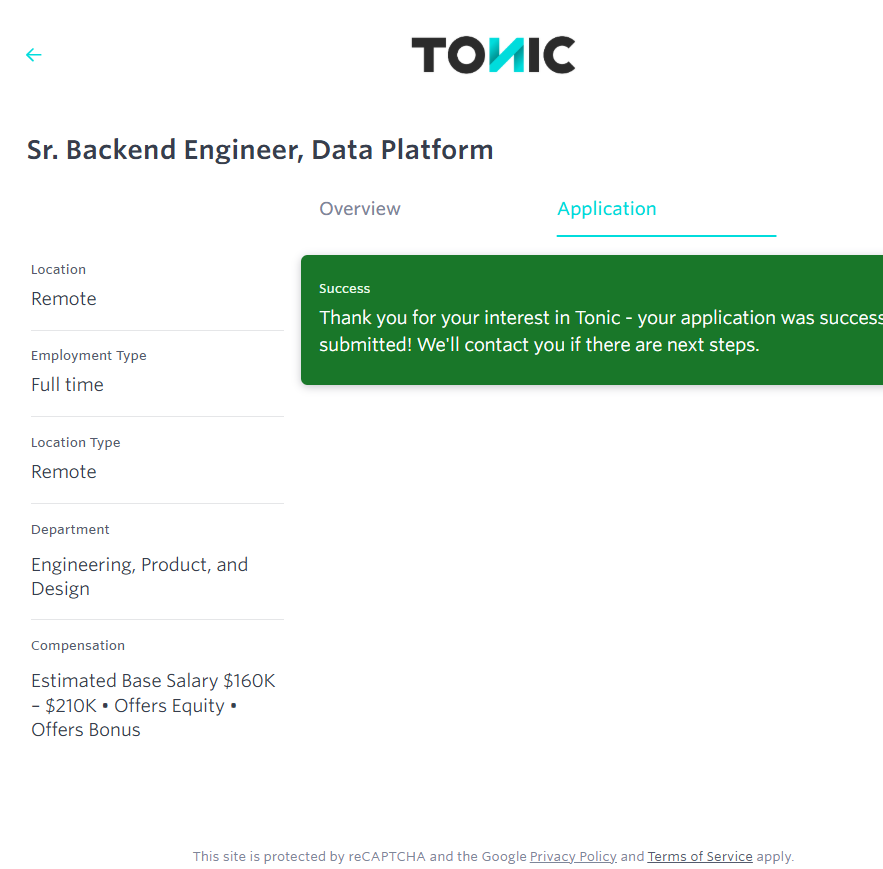Viewport: 883px width, 869px height.
Task: Open the Terms of Service link
Action: (700, 857)
